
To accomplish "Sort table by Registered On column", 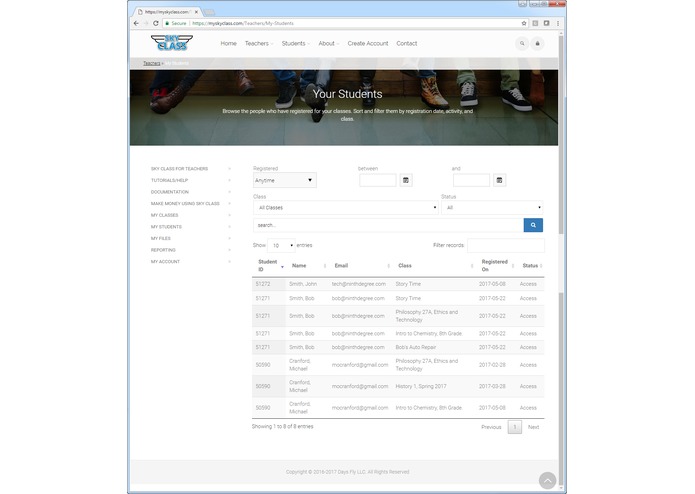I will coord(497,266).
